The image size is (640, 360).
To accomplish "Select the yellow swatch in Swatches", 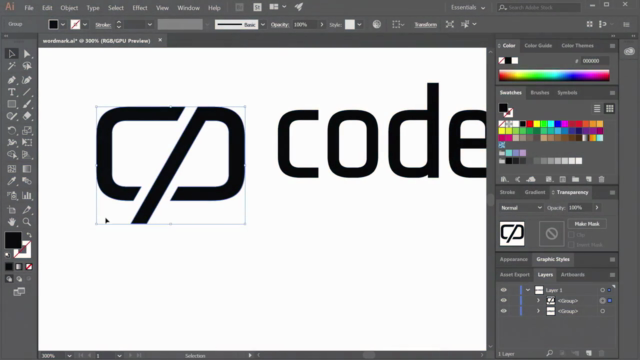I will click(537, 124).
